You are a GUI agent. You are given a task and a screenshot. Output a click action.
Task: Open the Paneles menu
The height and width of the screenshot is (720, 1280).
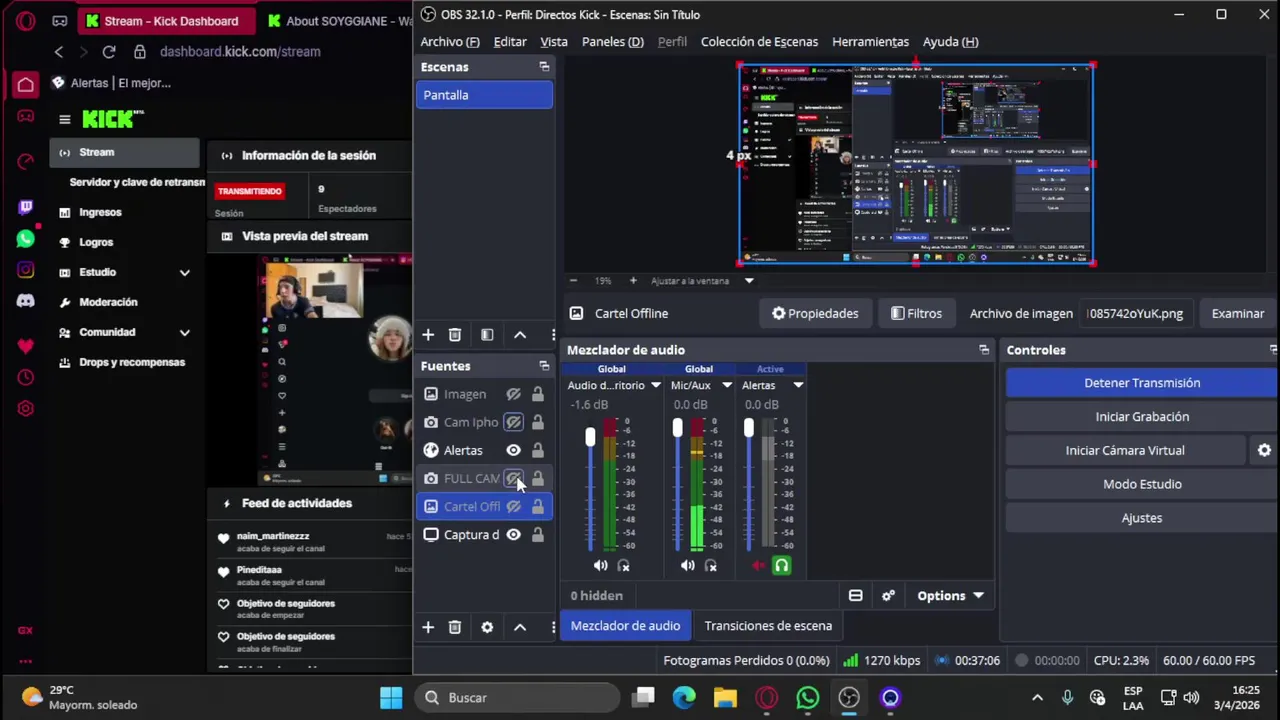[613, 42]
